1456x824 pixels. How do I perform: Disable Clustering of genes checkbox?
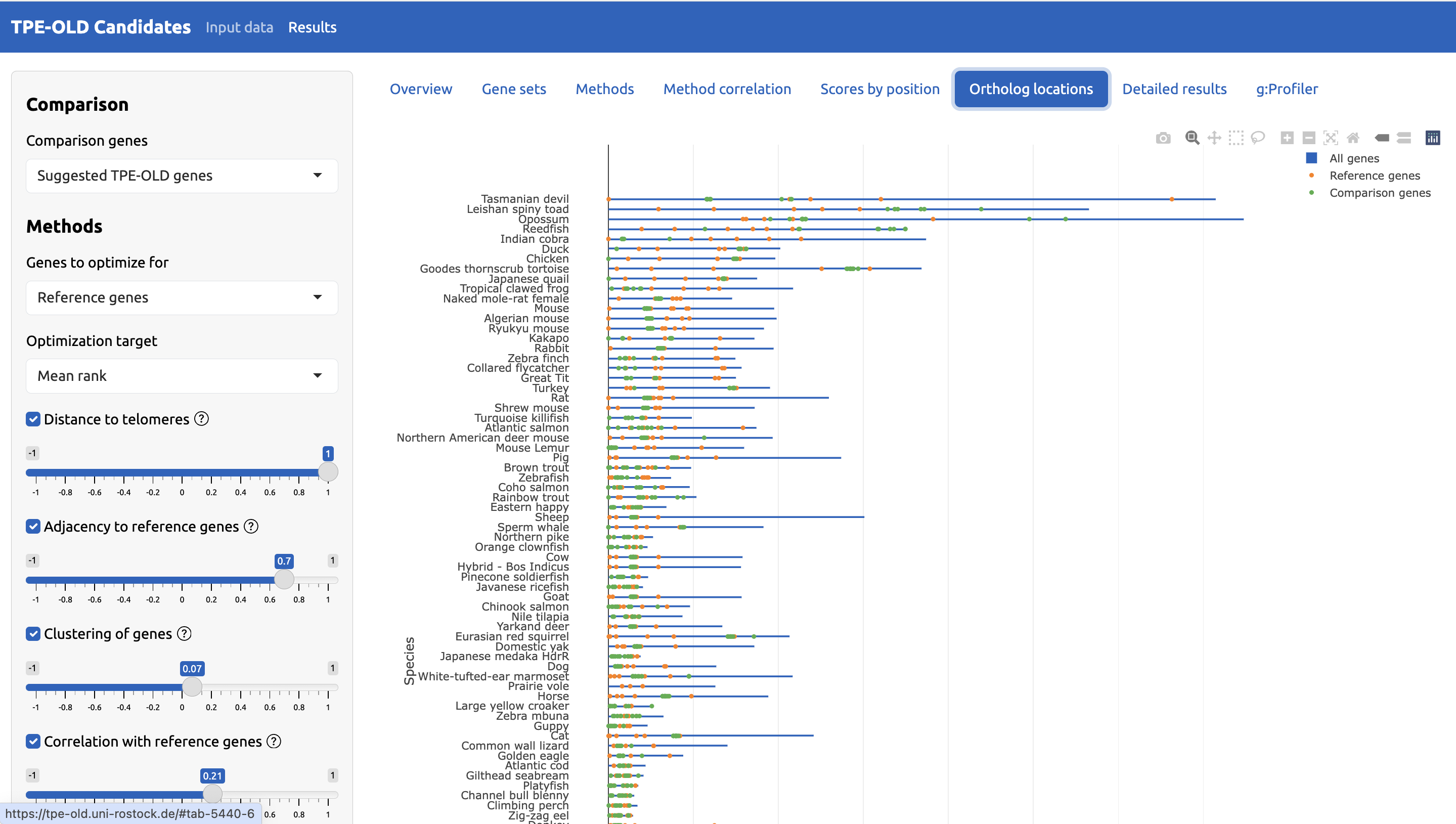[x=33, y=634]
